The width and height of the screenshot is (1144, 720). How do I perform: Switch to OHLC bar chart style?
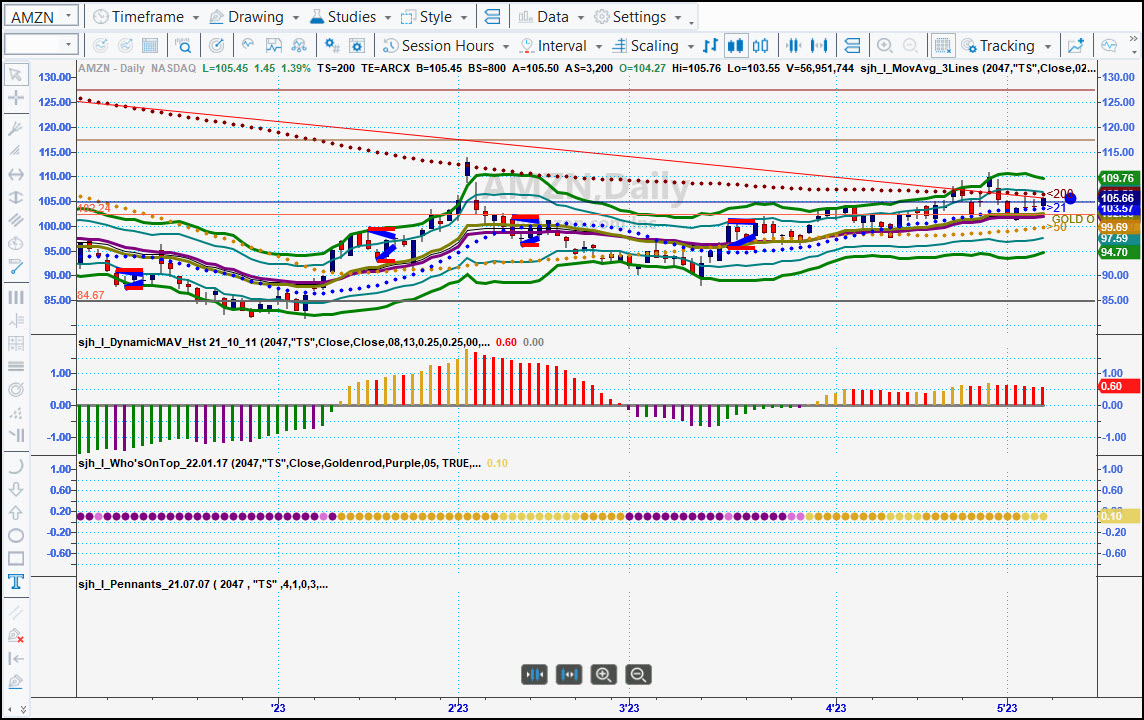coord(710,45)
